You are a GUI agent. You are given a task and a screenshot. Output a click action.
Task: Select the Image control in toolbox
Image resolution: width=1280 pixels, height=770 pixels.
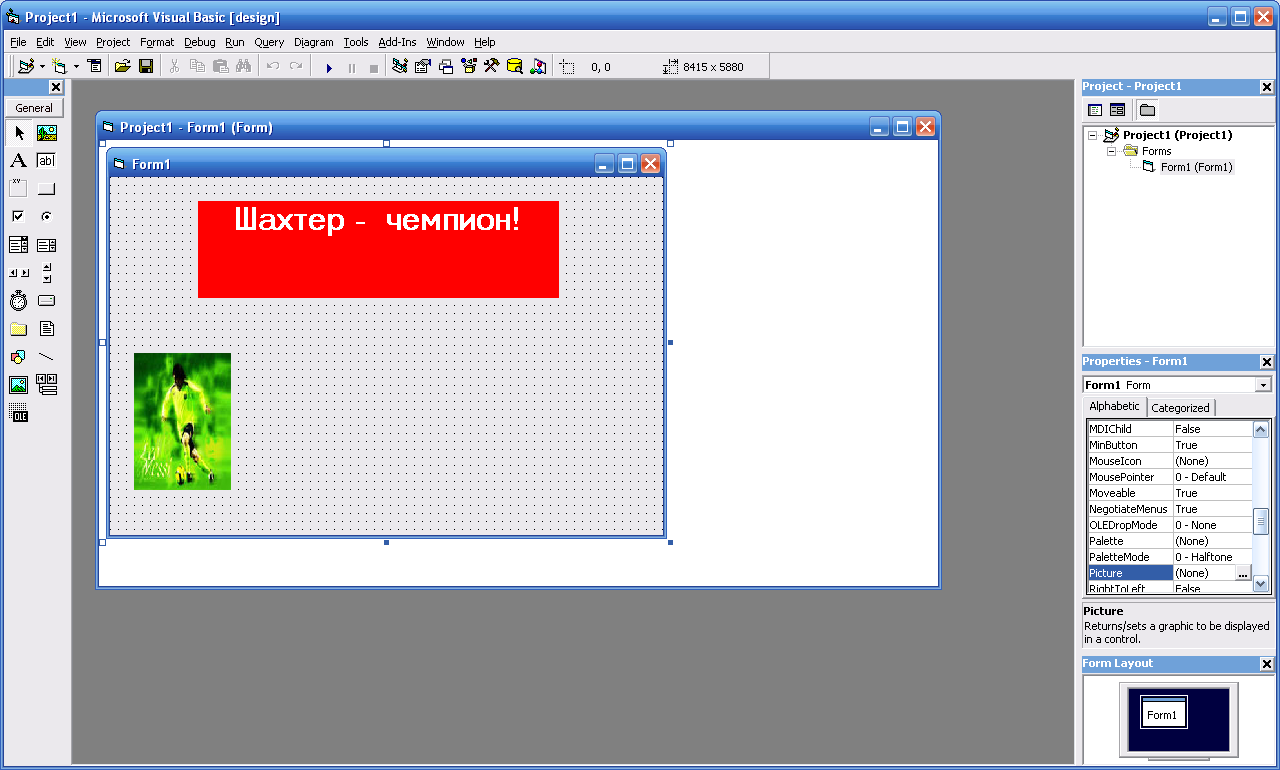coord(19,385)
